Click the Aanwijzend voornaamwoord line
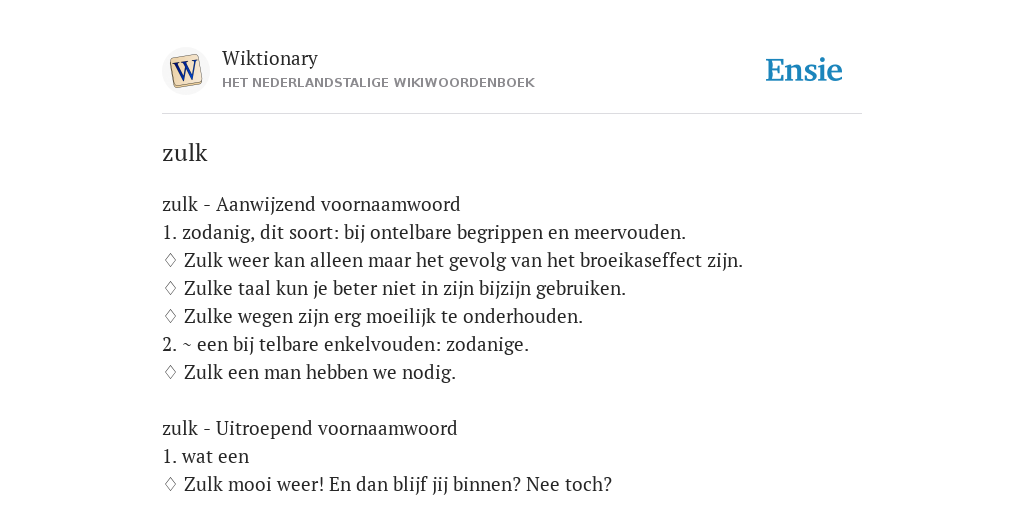This screenshot has height=512, width=1024. [311, 204]
